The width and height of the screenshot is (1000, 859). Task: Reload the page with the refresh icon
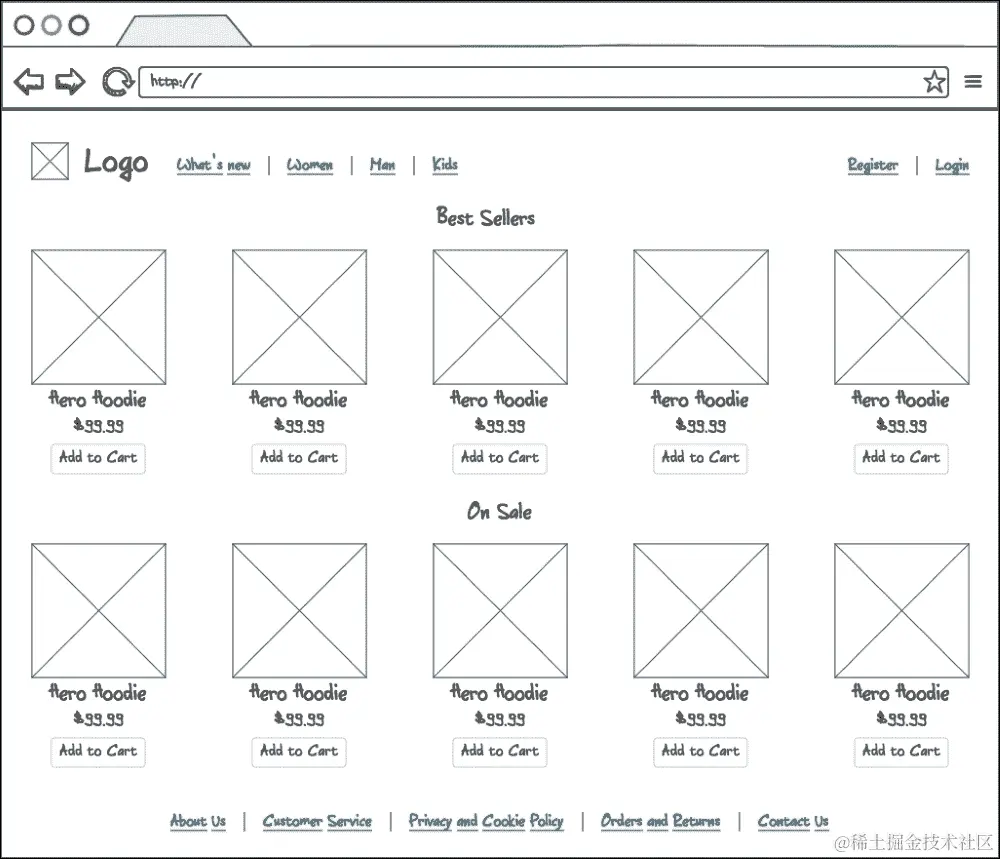pyautogui.click(x=117, y=82)
